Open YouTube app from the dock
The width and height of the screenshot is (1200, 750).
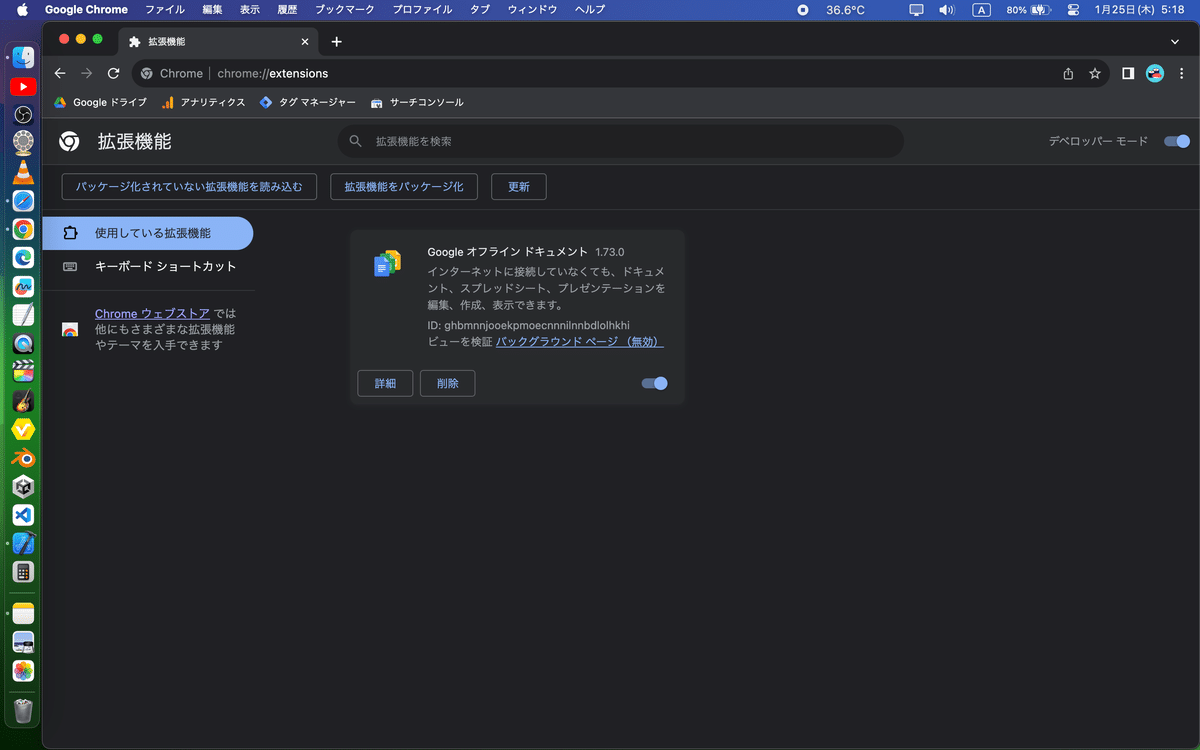click(x=24, y=87)
